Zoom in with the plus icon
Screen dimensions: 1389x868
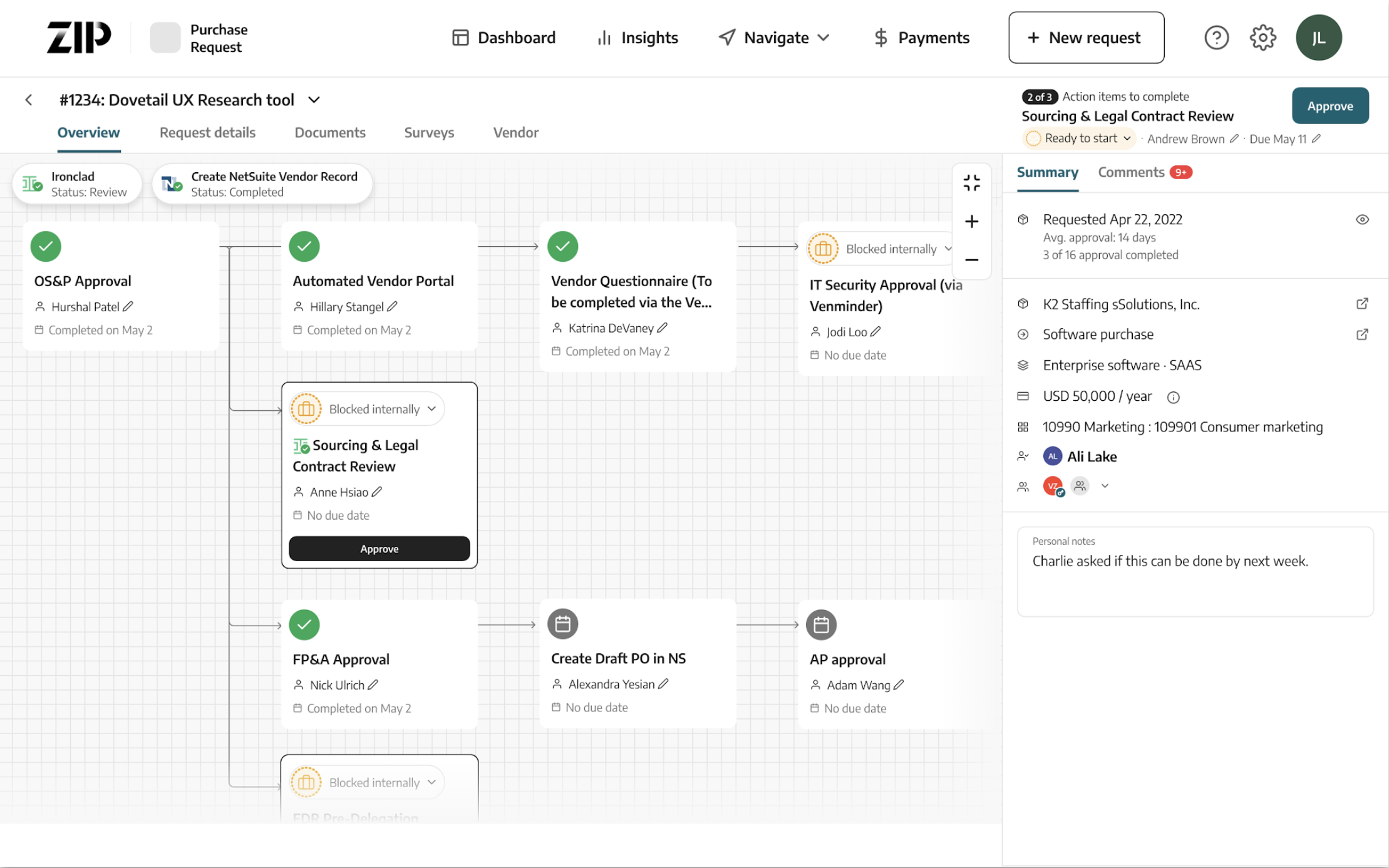[x=971, y=221]
